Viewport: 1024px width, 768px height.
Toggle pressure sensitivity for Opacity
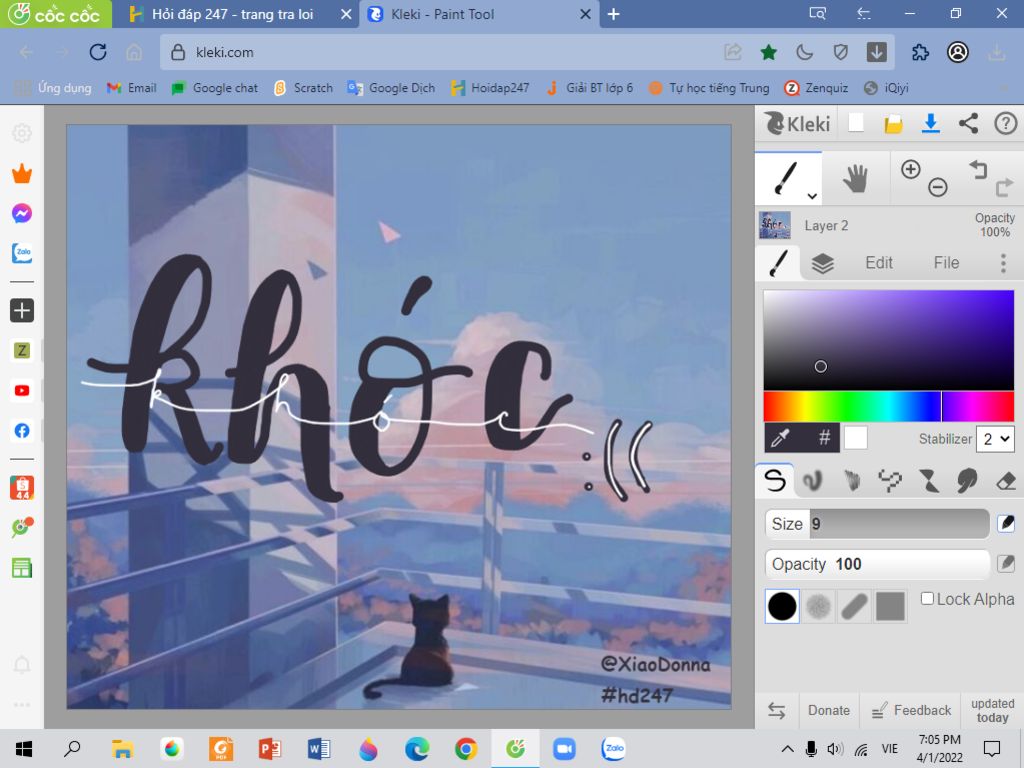click(1006, 564)
